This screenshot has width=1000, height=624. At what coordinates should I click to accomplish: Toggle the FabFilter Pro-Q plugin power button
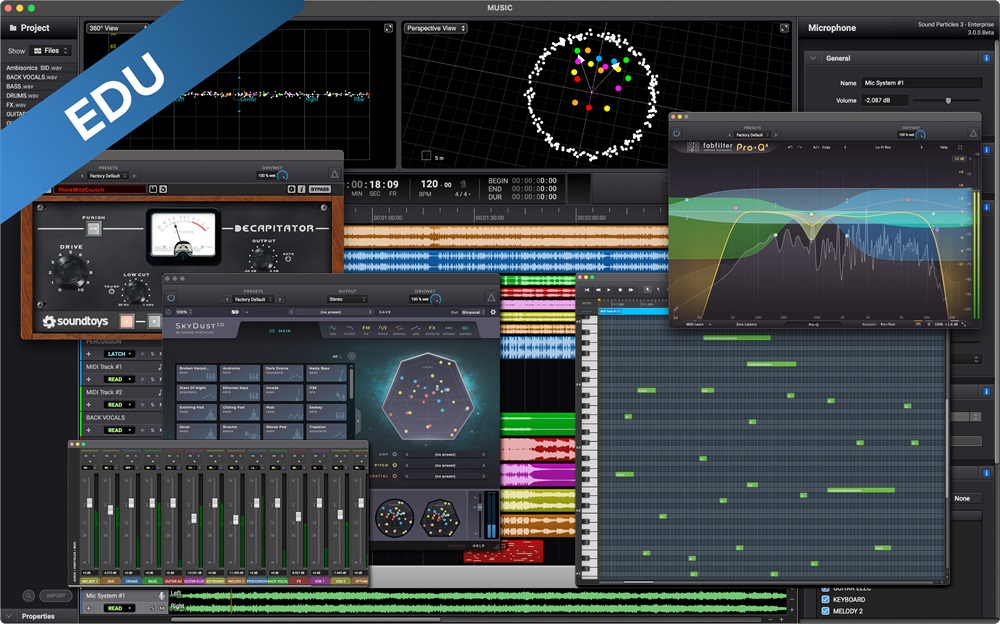[x=676, y=134]
